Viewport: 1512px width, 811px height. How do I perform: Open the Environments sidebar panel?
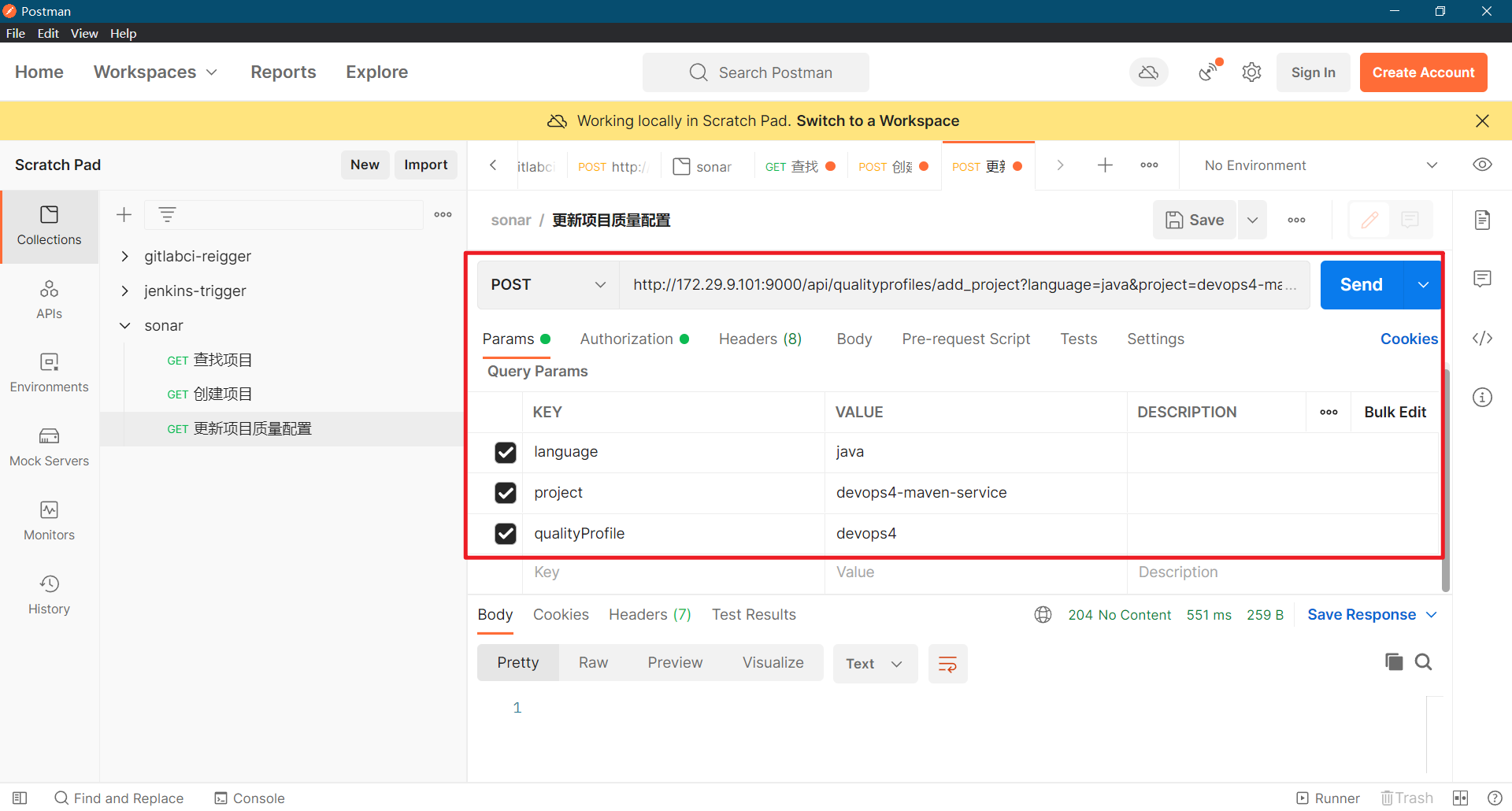tap(49, 373)
